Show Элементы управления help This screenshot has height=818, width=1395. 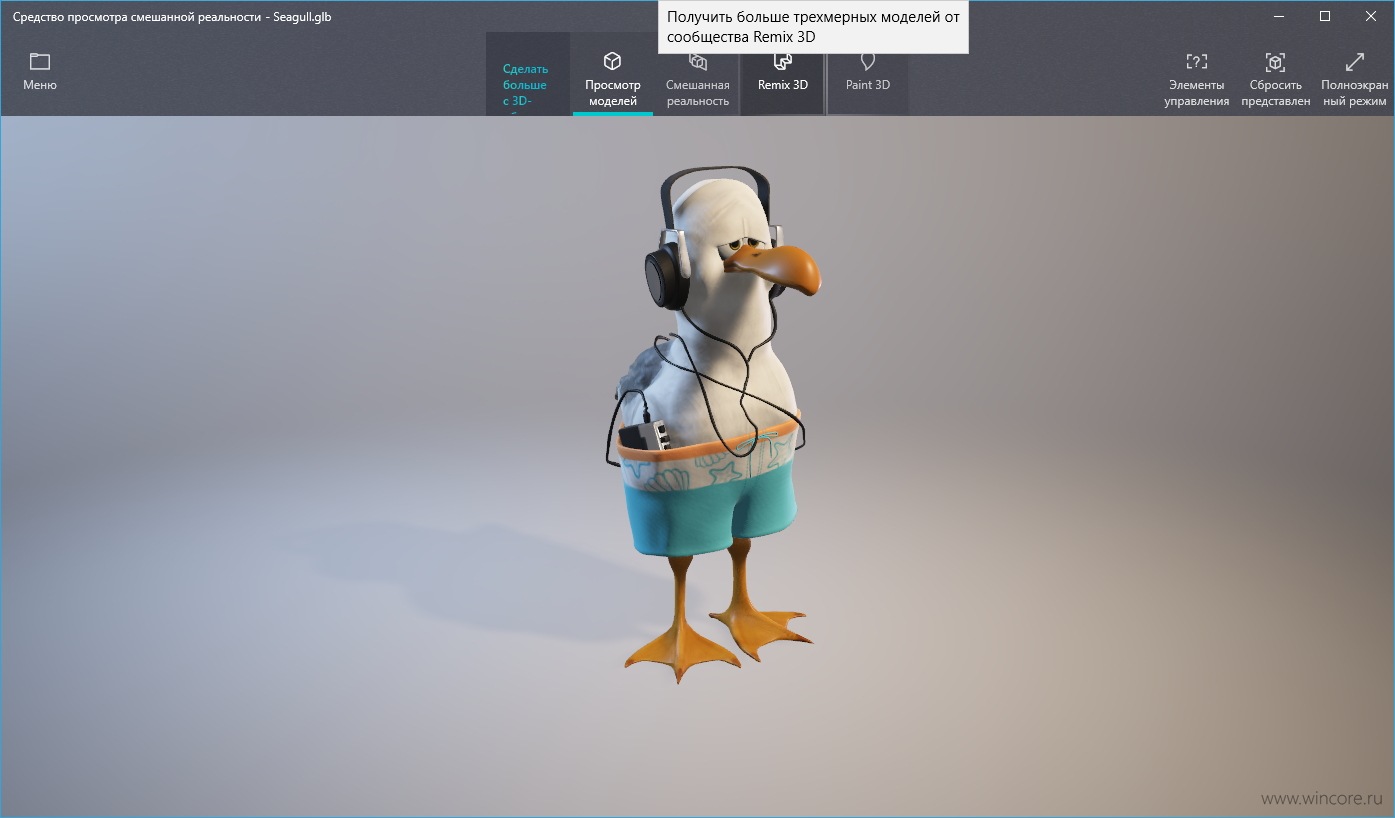click(1197, 78)
